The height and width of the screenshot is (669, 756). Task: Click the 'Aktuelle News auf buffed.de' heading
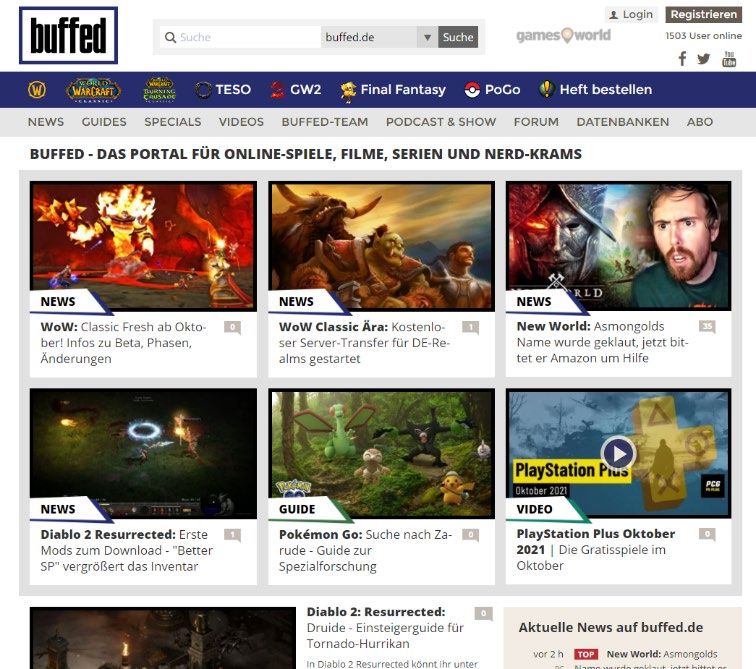pos(611,628)
